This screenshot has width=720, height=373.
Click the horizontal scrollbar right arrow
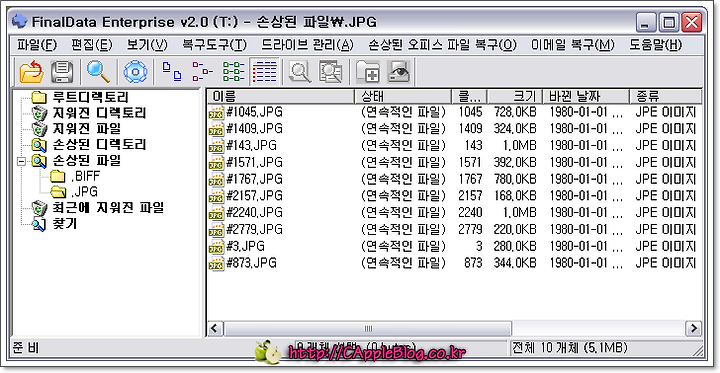tap(693, 328)
